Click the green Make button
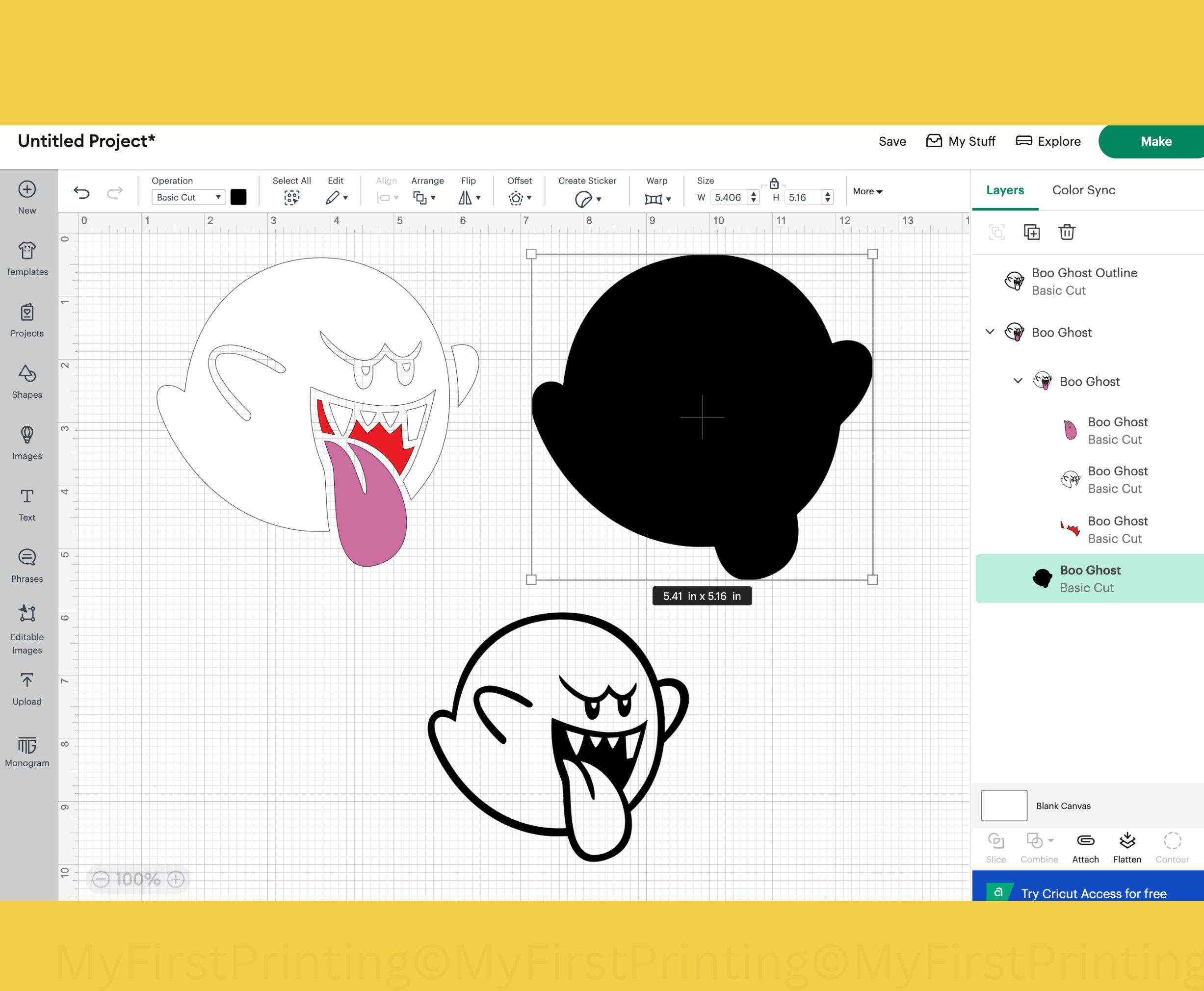This screenshot has height=991, width=1204. pos(1155,141)
